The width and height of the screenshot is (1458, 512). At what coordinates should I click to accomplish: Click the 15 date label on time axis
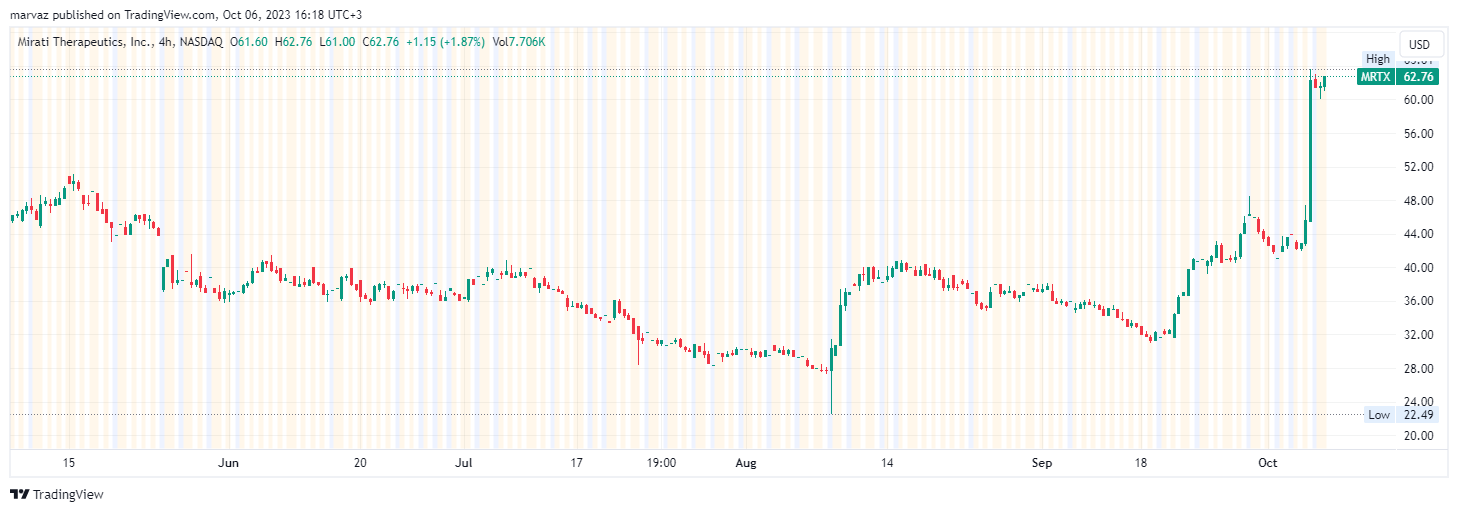click(68, 463)
